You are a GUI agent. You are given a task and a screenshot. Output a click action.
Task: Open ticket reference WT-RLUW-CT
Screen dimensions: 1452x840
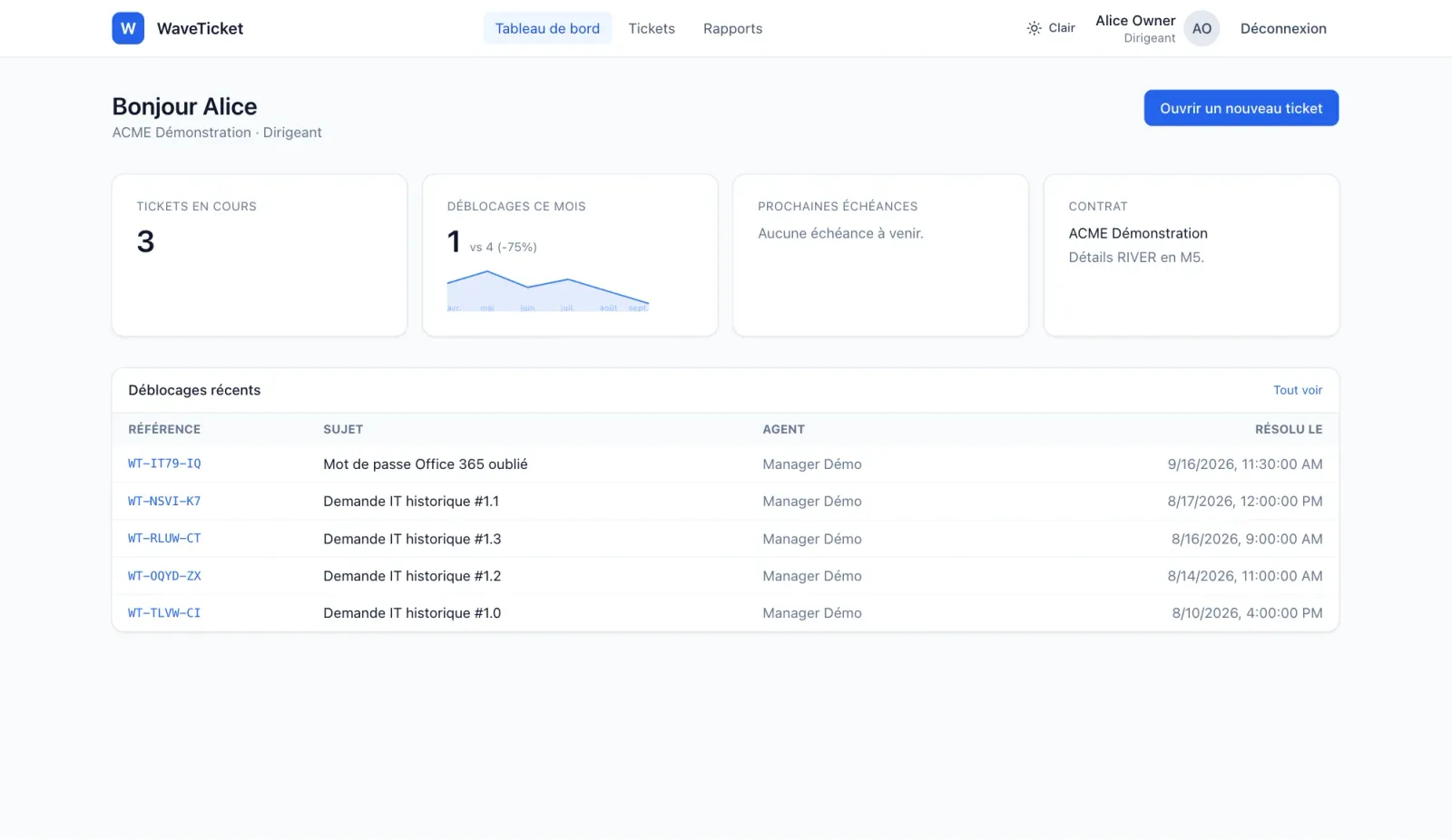[x=164, y=538]
